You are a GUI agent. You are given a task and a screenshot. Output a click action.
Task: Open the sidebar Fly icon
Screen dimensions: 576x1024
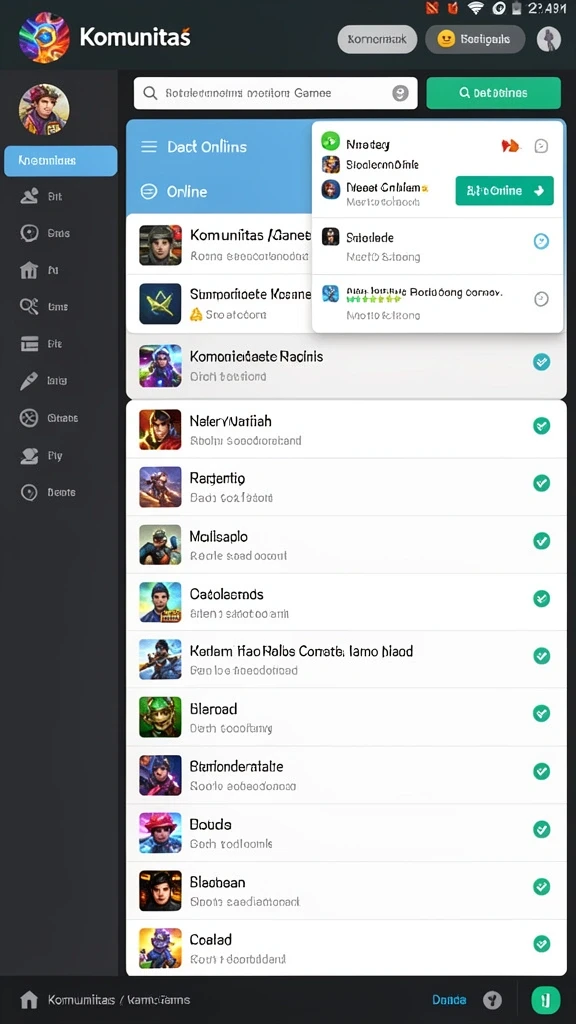(x=29, y=456)
